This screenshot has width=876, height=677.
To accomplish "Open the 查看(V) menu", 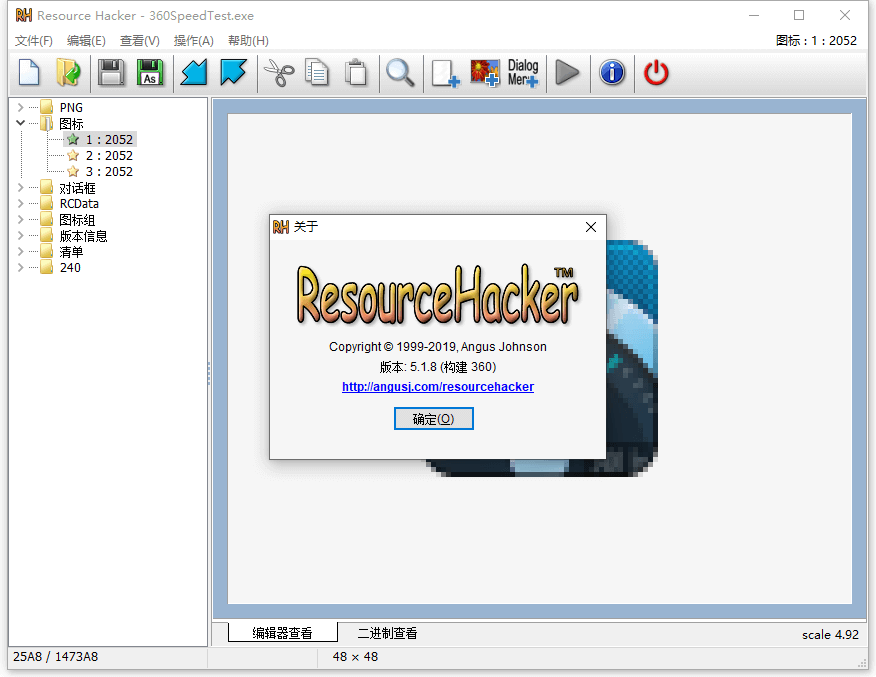I will [x=140, y=41].
